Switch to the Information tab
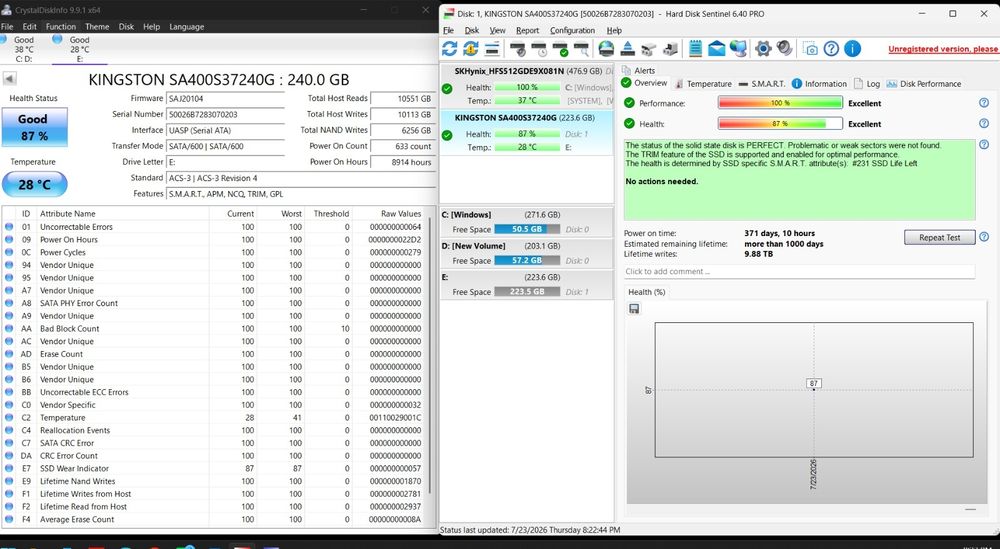Image resolution: width=1000 pixels, height=549 pixels. click(x=820, y=84)
